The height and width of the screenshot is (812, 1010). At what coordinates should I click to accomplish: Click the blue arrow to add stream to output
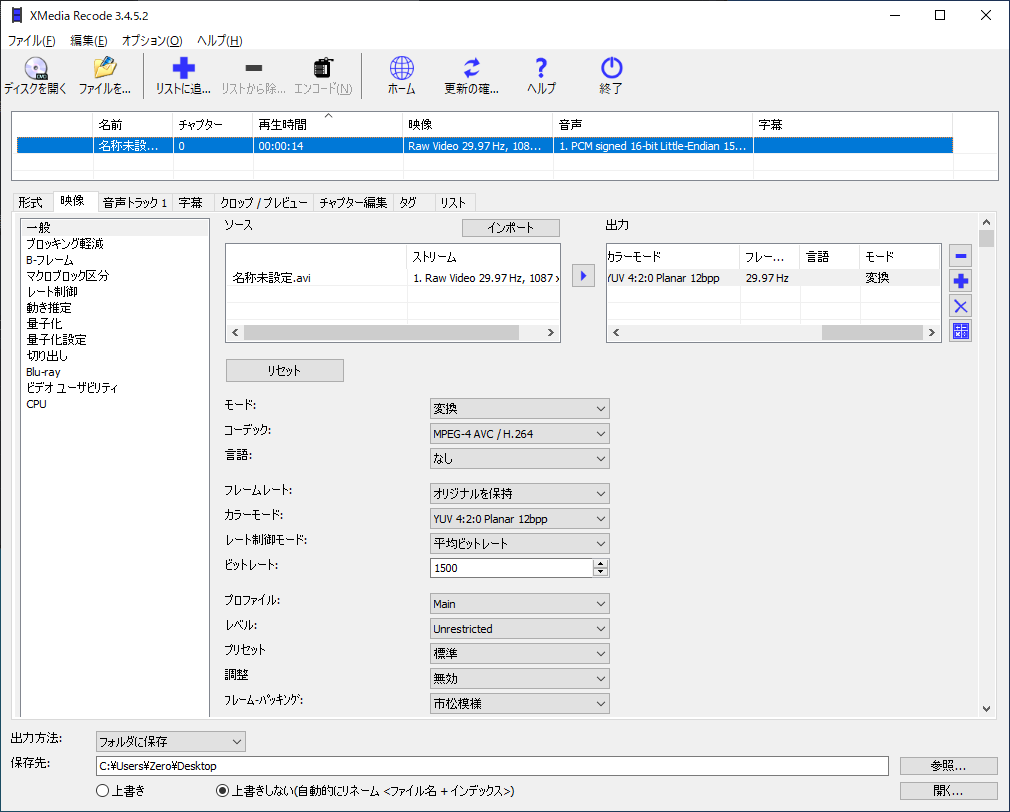coord(583,276)
